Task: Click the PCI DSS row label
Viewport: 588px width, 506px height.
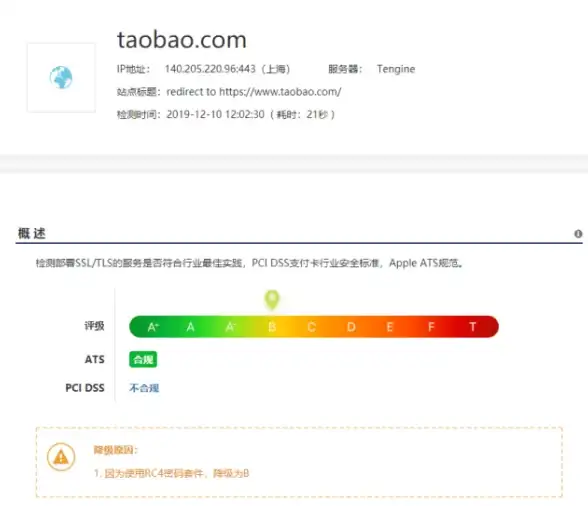Action: [85, 388]
